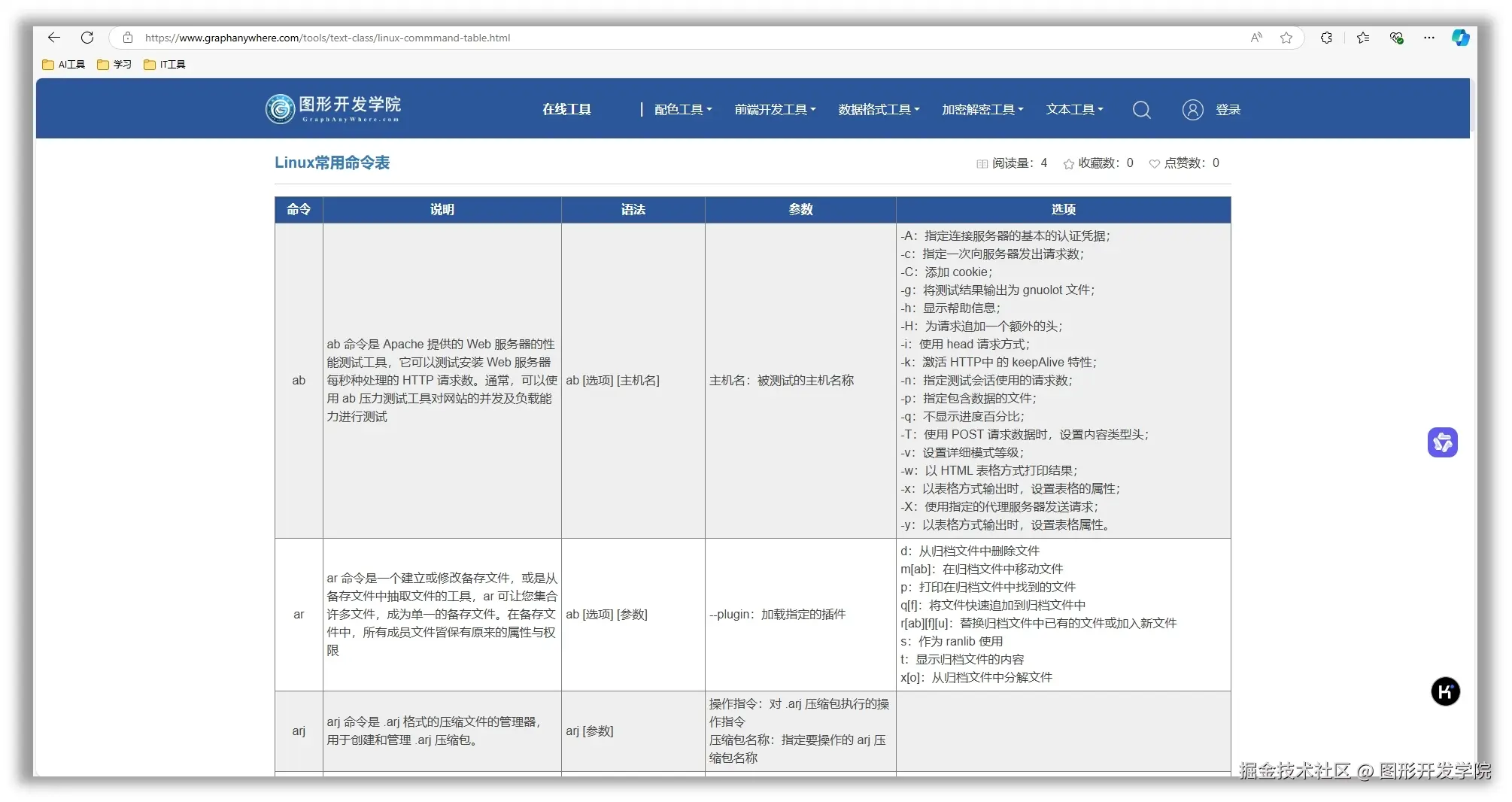Expand the 数据格式工具 dropdown menu

(x=879, y=110)
